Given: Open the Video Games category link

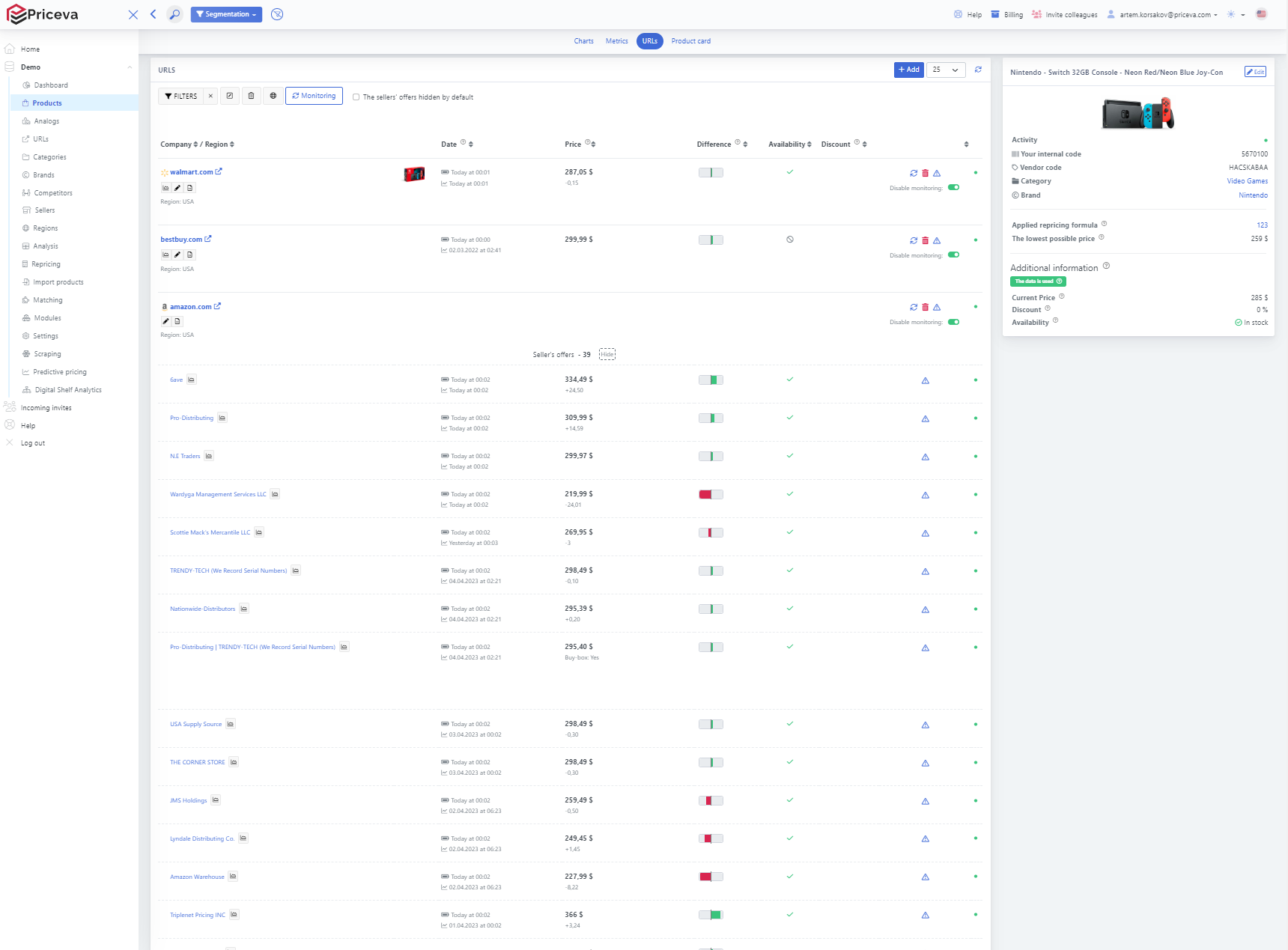Looking at the screenshot, I should coord(1247,181).
